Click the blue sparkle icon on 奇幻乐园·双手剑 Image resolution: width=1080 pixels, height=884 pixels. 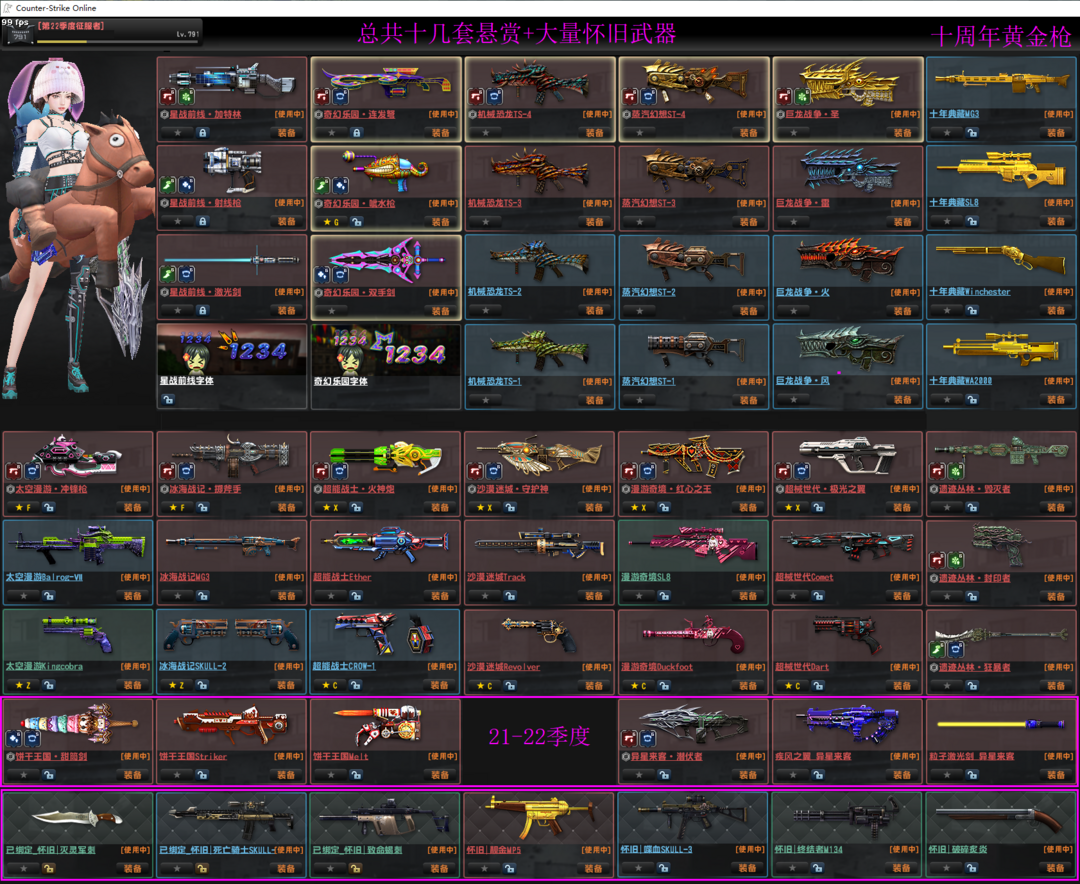pos(322,274)
